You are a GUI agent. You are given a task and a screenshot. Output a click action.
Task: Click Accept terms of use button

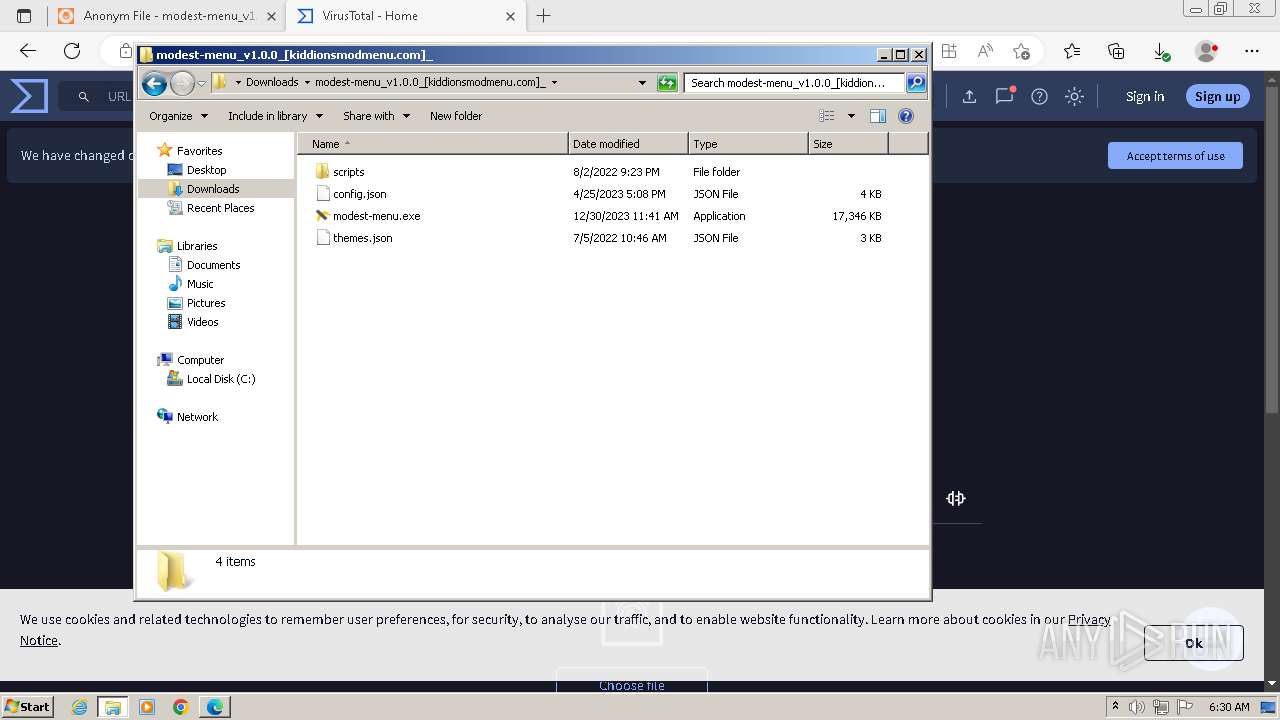tap(1175, 156)
